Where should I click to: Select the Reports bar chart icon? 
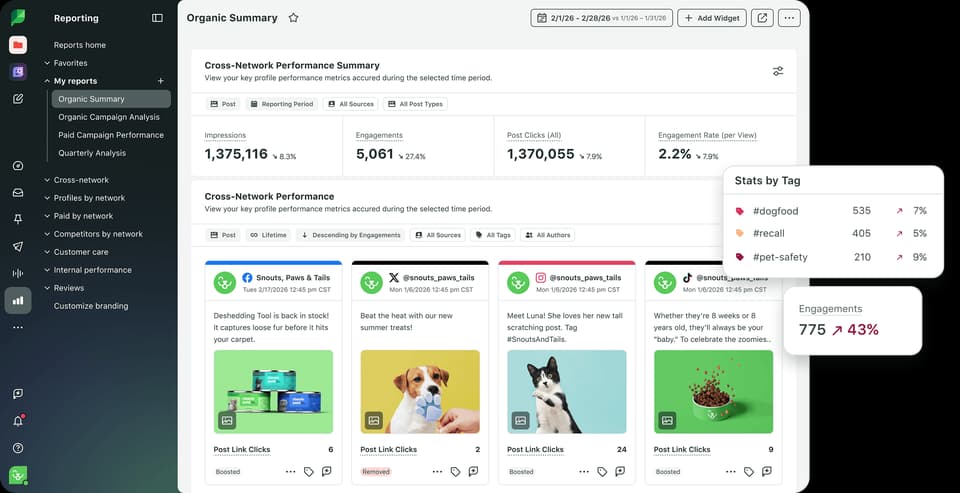(x=18, y=300)
